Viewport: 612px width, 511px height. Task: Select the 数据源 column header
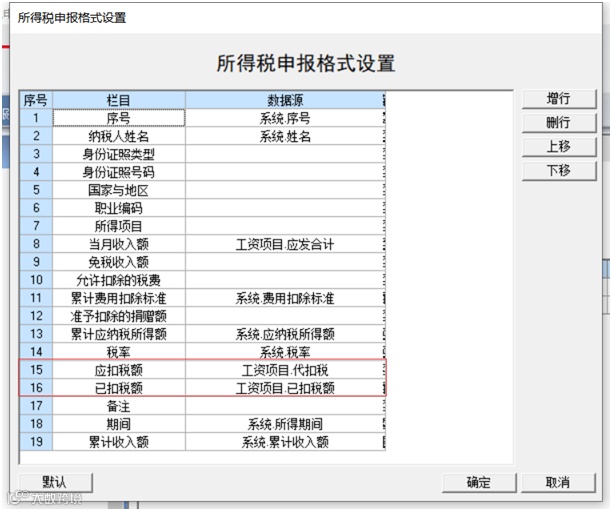pos(285,100)
